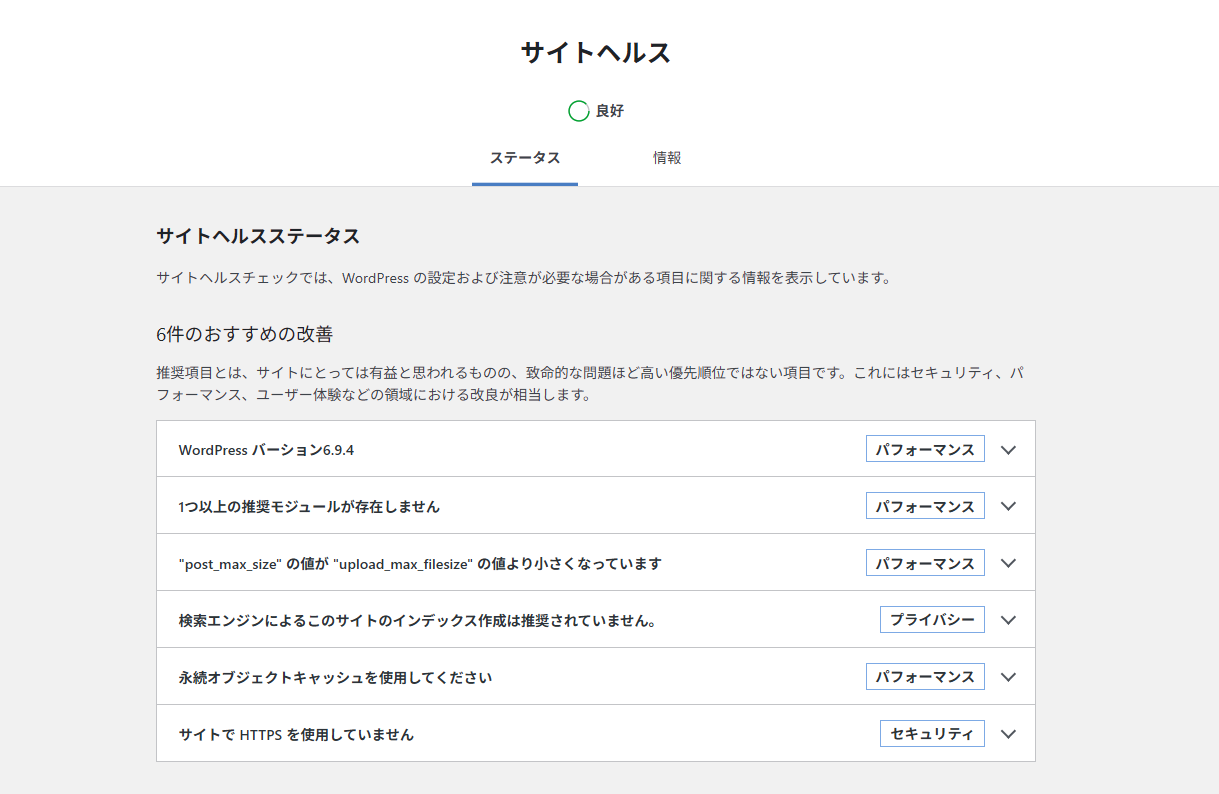Click パフォーマンス badge on post_max_size row
The height and width of the screenshot is (794, 1219).
point(925,563)
